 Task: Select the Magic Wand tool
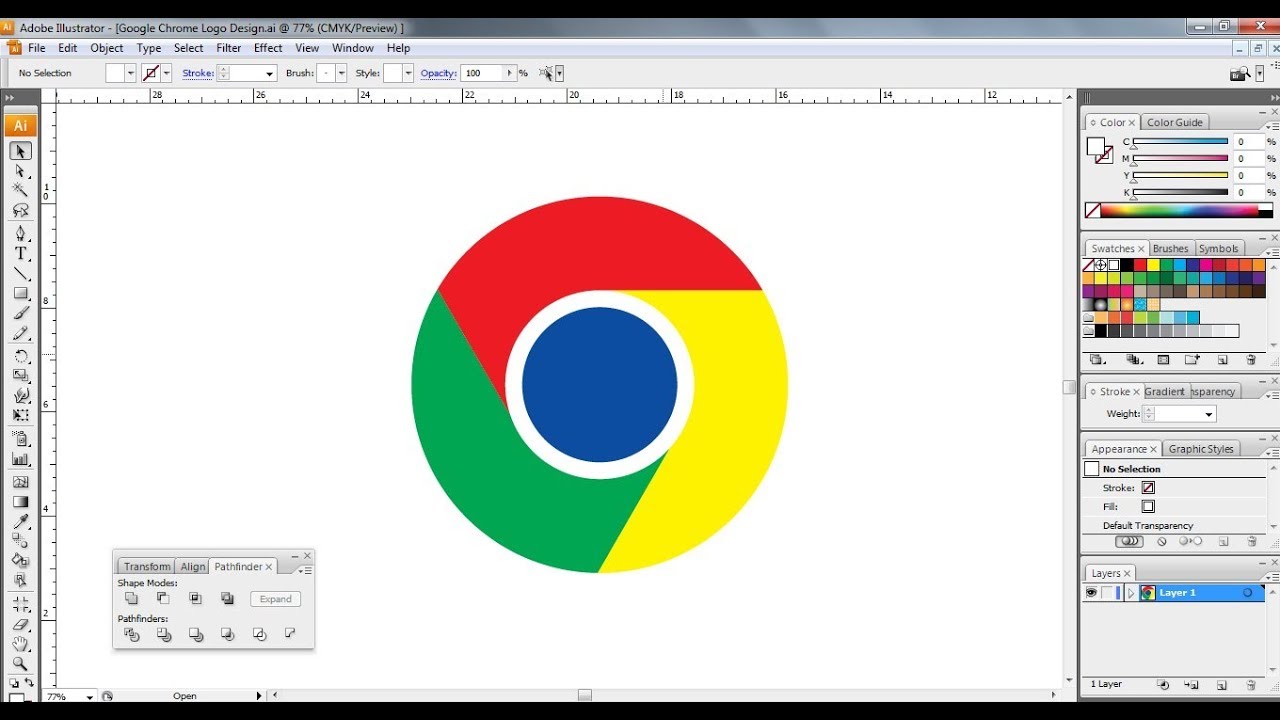click(x=20, y=190)
